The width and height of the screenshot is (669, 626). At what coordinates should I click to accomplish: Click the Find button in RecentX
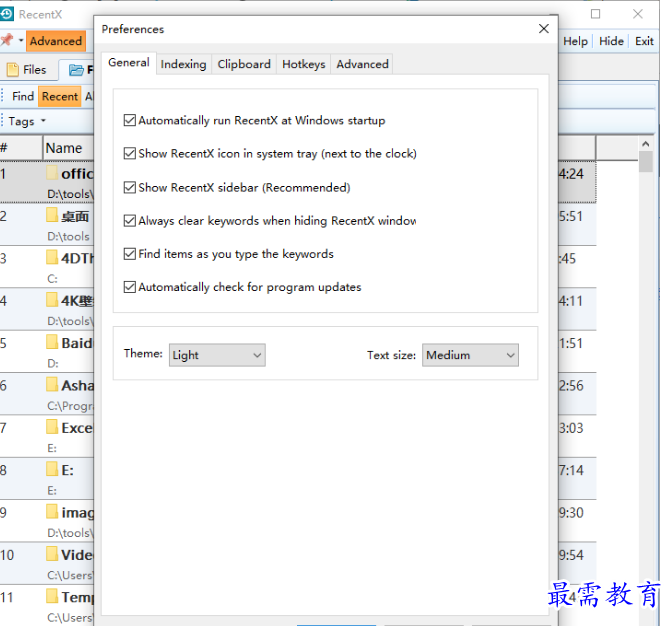[x=23, y=96]
